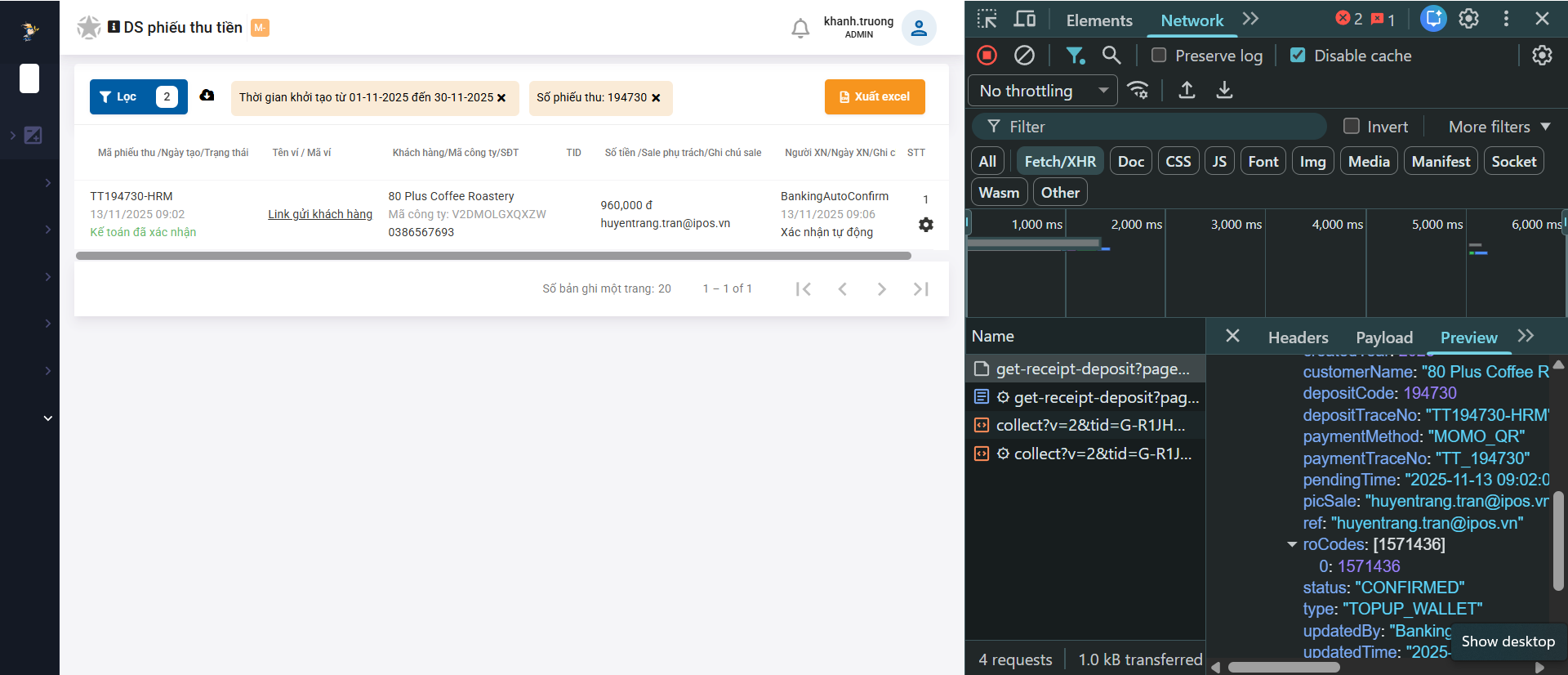
Task: Uncheck the Disable cache checkbox
Action: tap(1298, 56)
